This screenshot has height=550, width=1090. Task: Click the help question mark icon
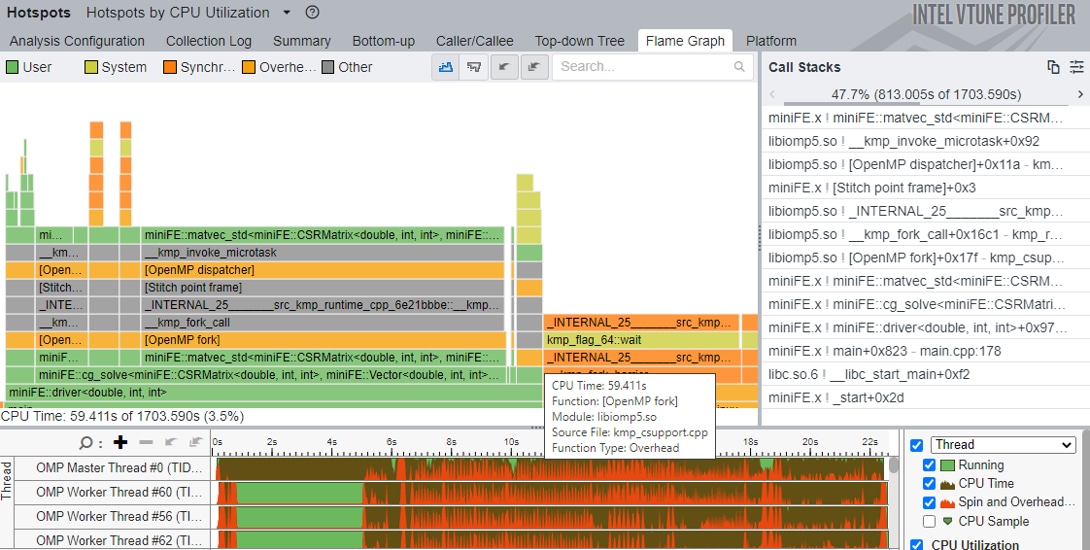pyautogui.click(x=312, y=13)
